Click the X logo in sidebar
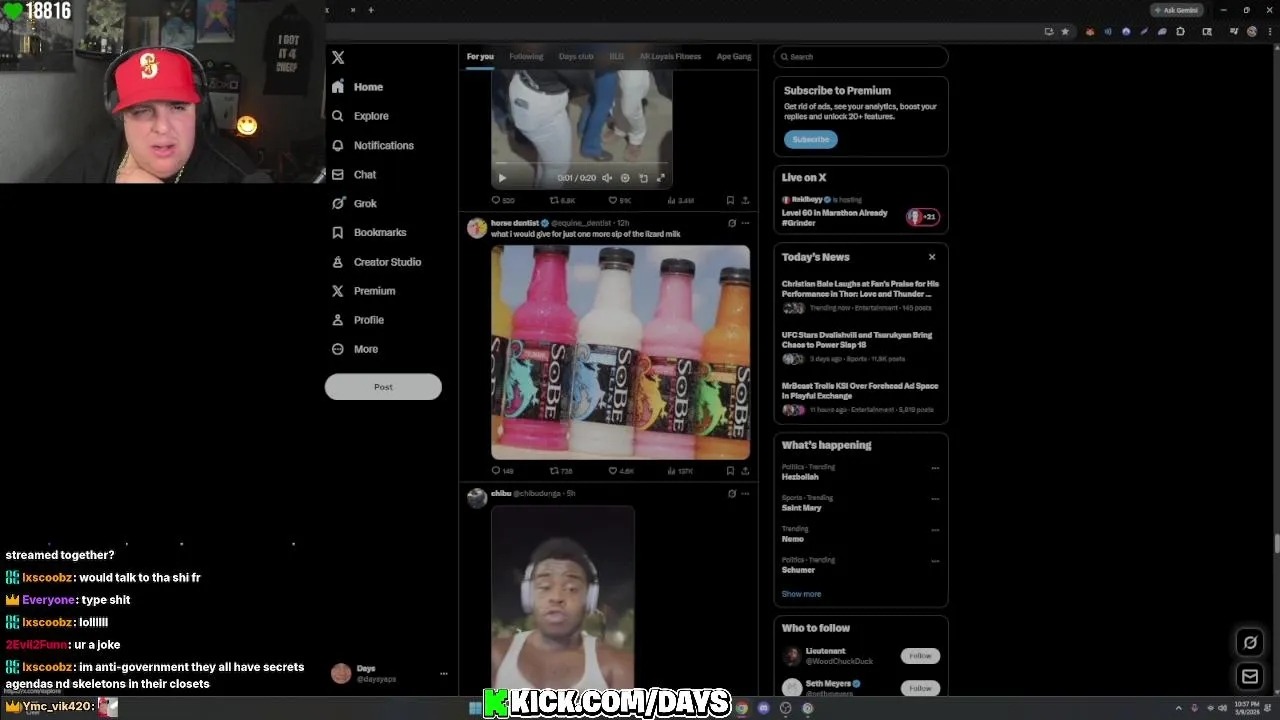The width and height of the screenshot is (1280, 720). [x=338, y=58]
